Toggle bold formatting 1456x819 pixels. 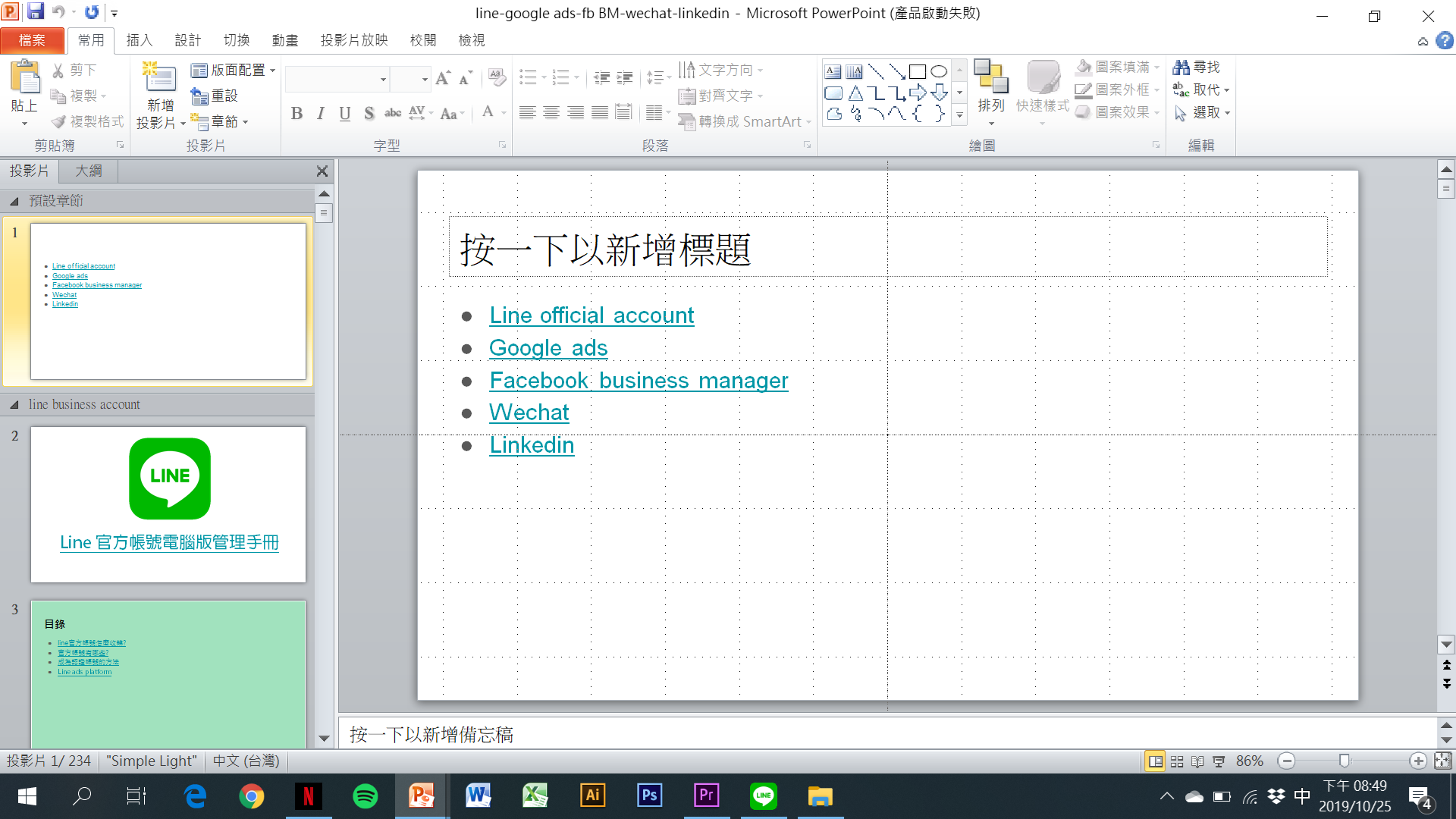tap(297, 114)
